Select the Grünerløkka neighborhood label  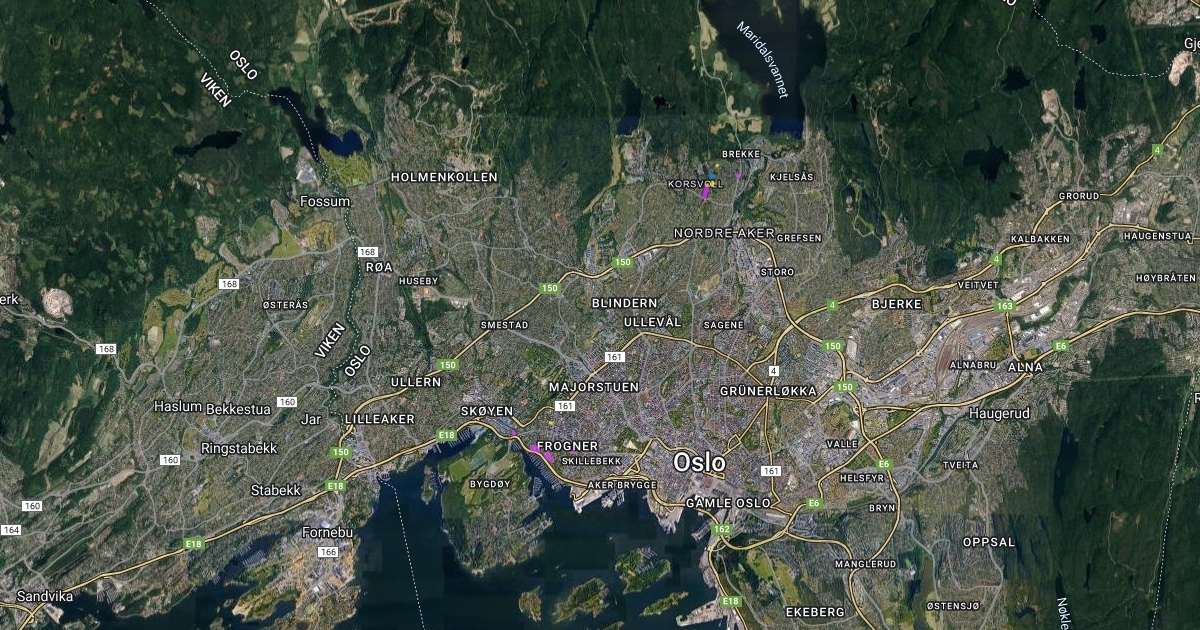[x=769, y=391]
